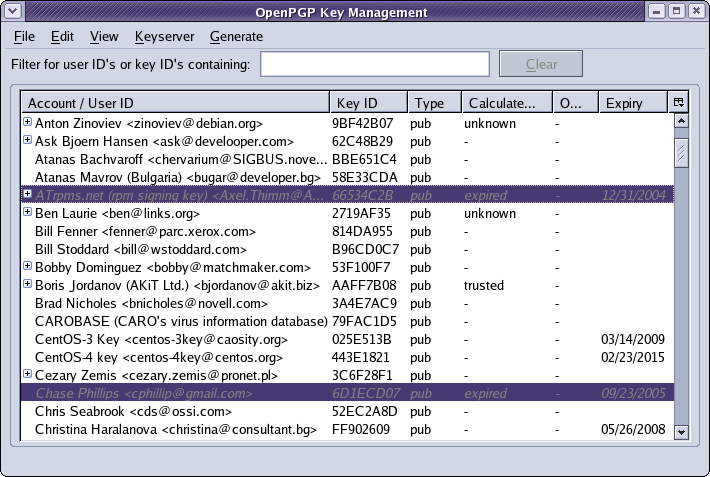
Task: Sort by Account / User ID column
Action: tap(175, 103)
